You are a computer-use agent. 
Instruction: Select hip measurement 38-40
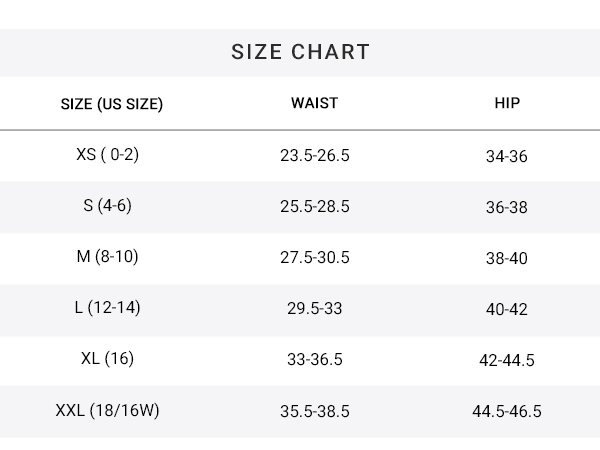[x=507, y=258]
